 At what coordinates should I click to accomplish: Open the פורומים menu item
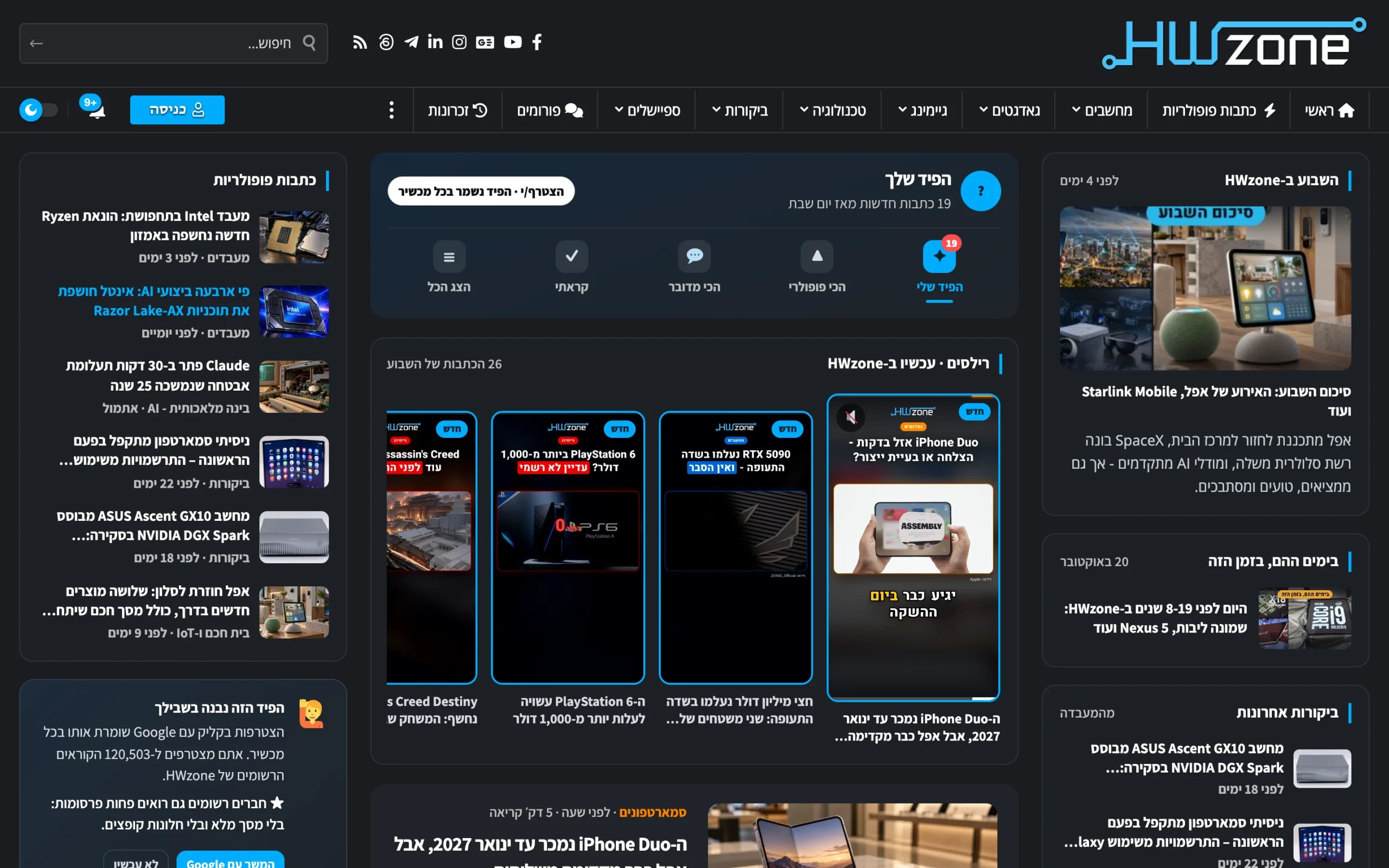tap(550, 110)
